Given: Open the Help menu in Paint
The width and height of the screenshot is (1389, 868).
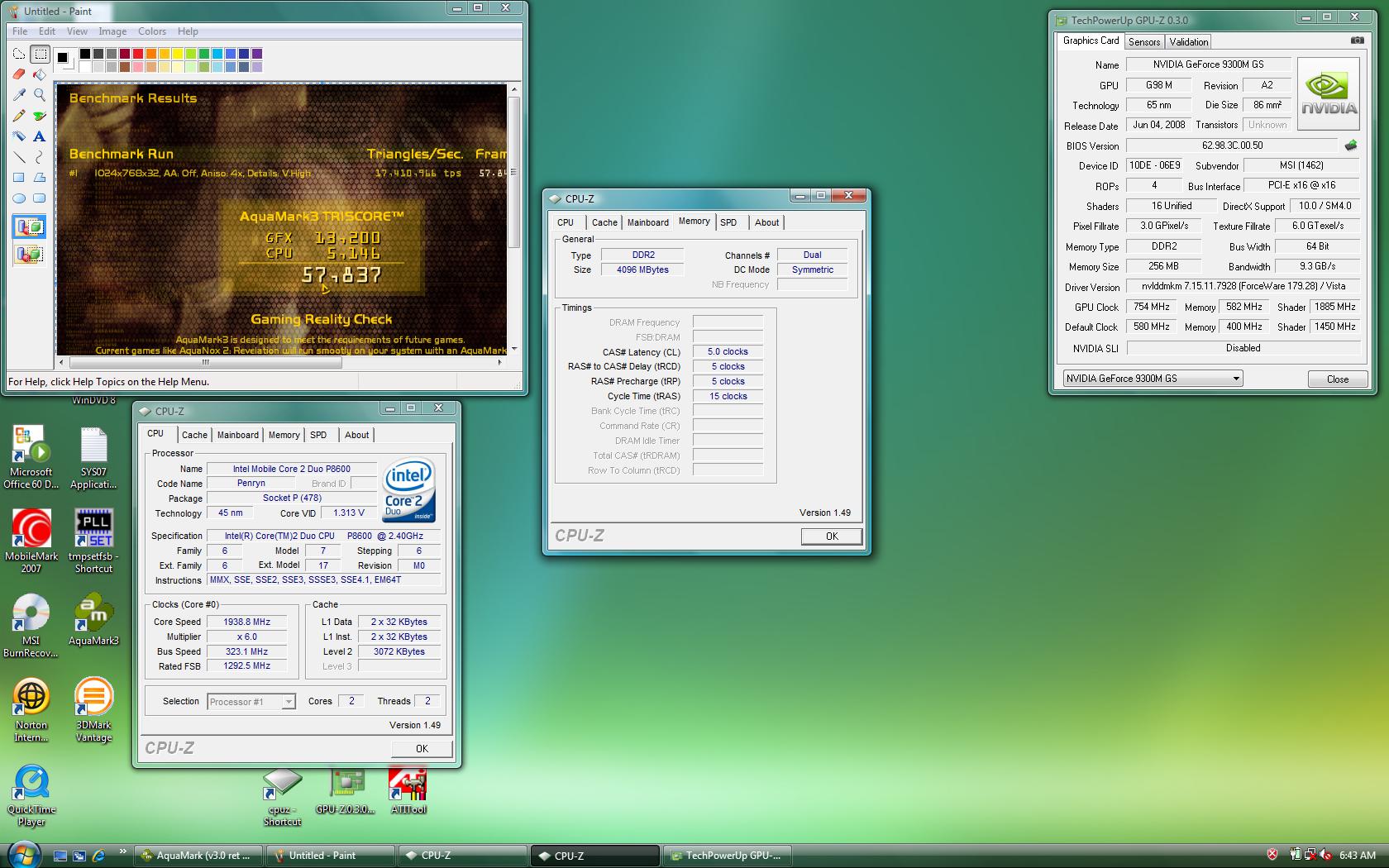Looking at the screenshot, I should (x=188, y=31).
